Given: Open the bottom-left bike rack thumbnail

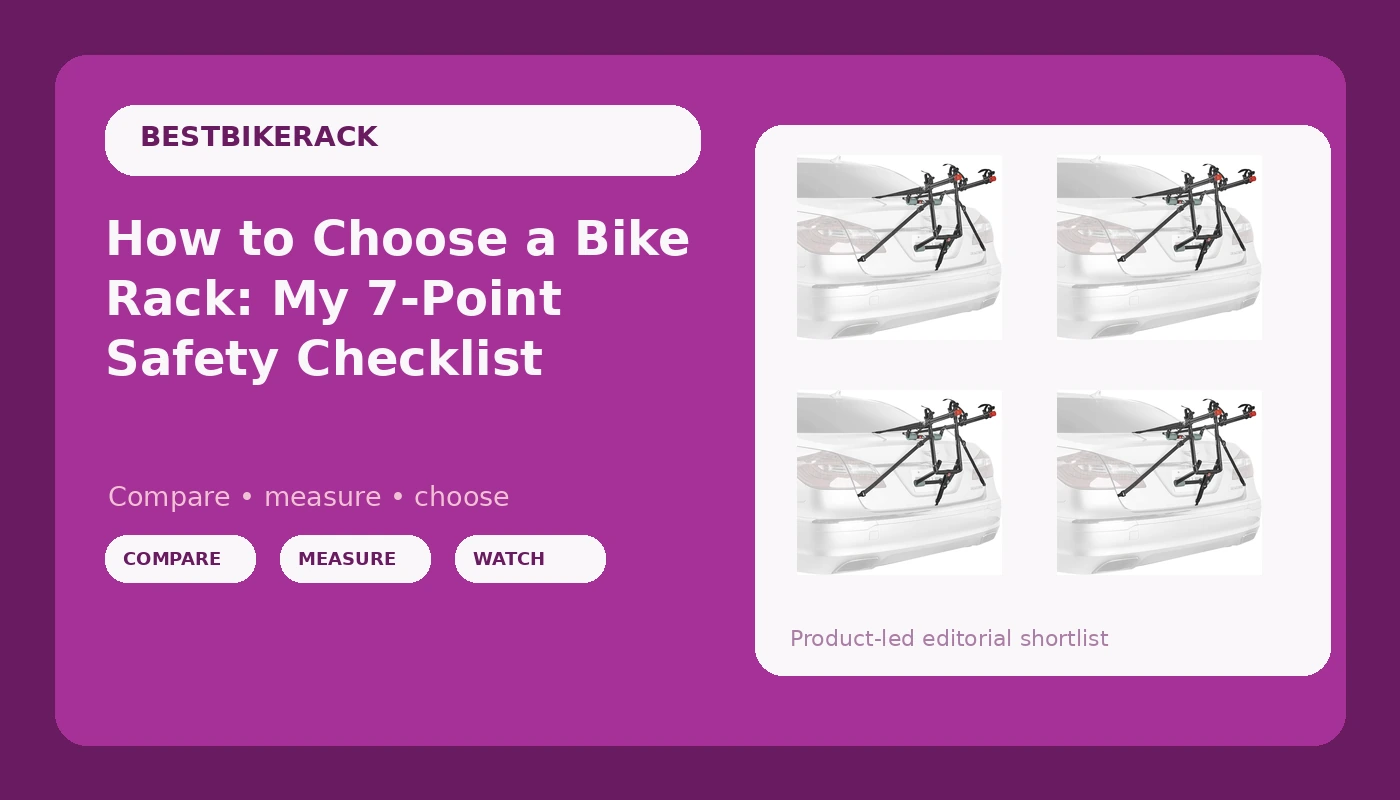Looking at the screenshot, I should click(899, 482).
